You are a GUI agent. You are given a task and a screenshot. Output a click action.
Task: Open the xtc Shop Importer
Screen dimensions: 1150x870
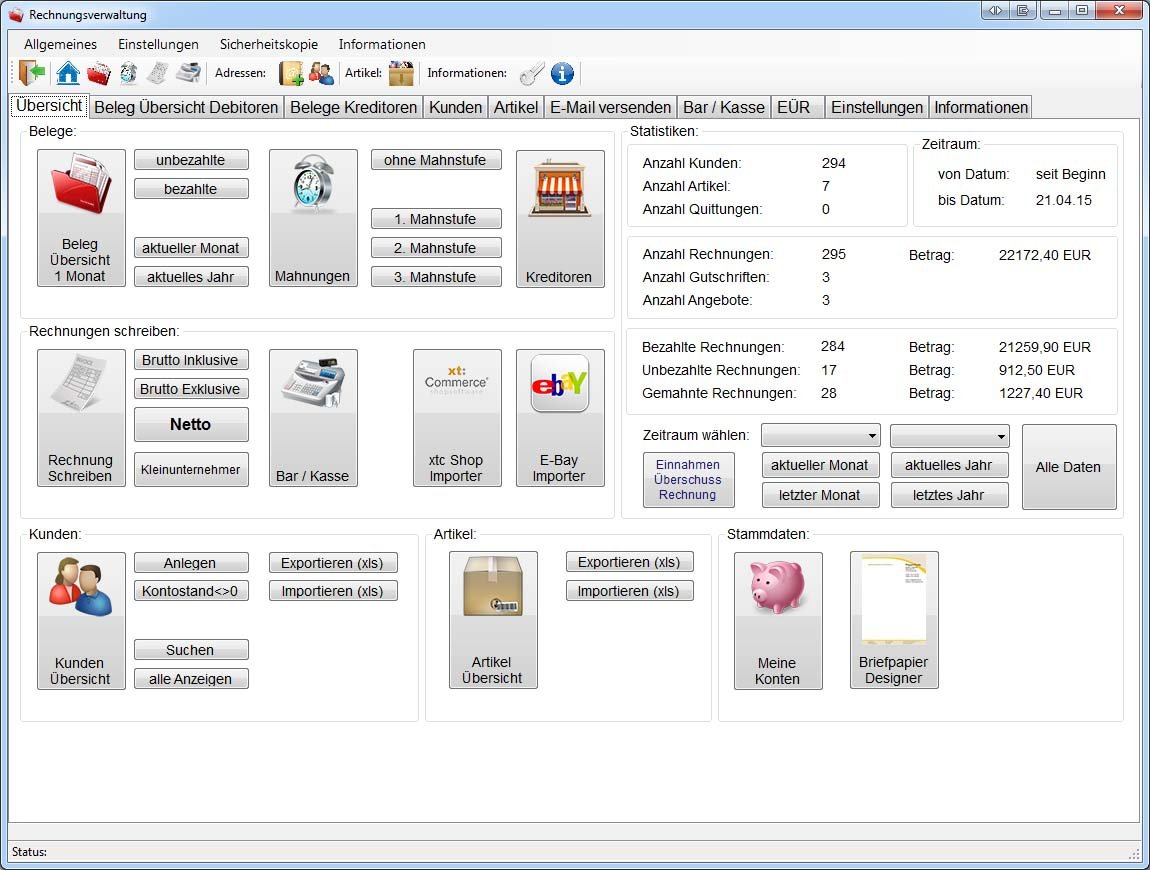456,418
